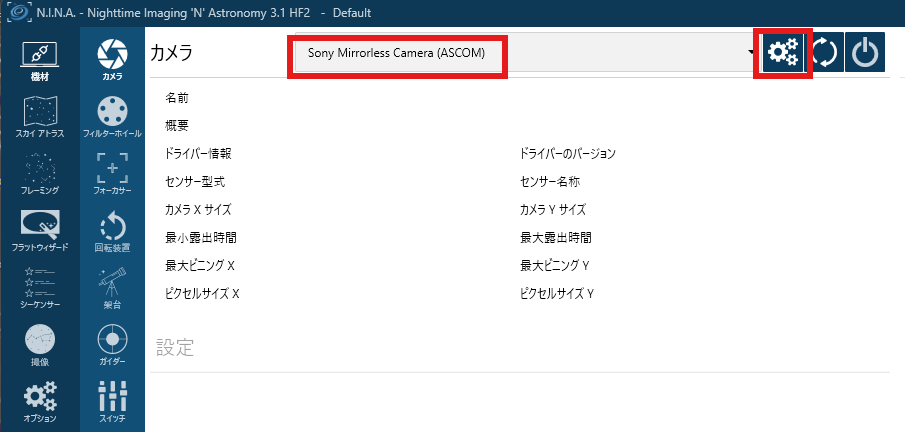This screenshot has width=905, height=432.
Task: Open the シーケンサー sequencer
Action: 39,287
